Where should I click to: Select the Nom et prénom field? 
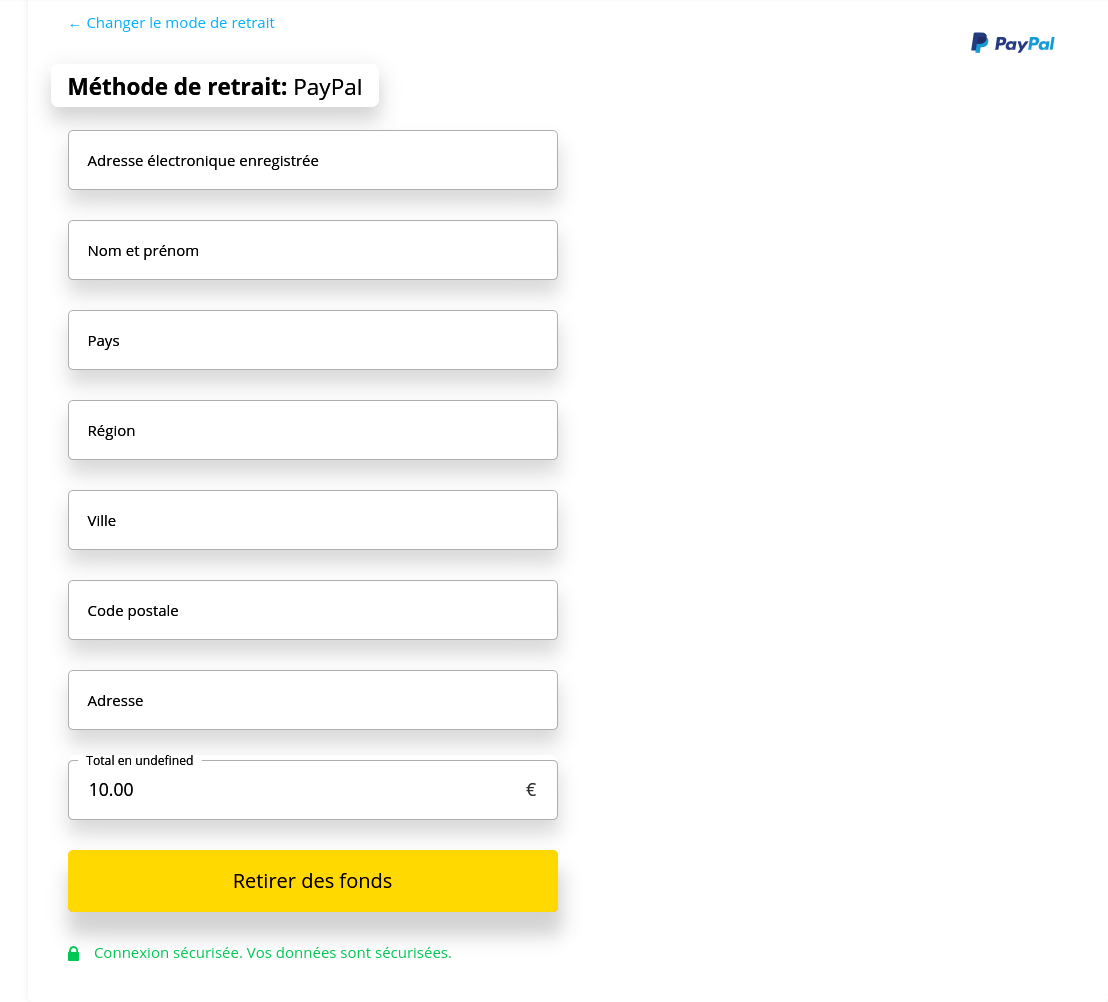point(313,250)
